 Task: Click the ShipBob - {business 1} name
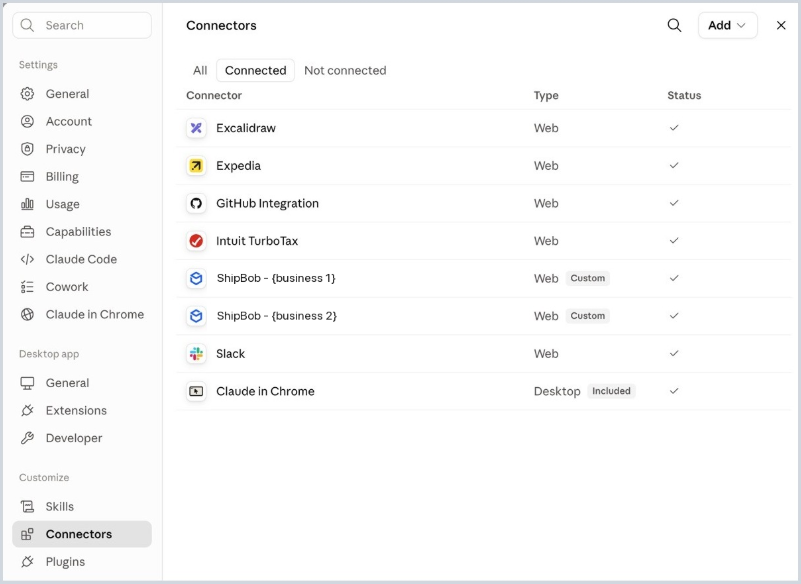276,278
